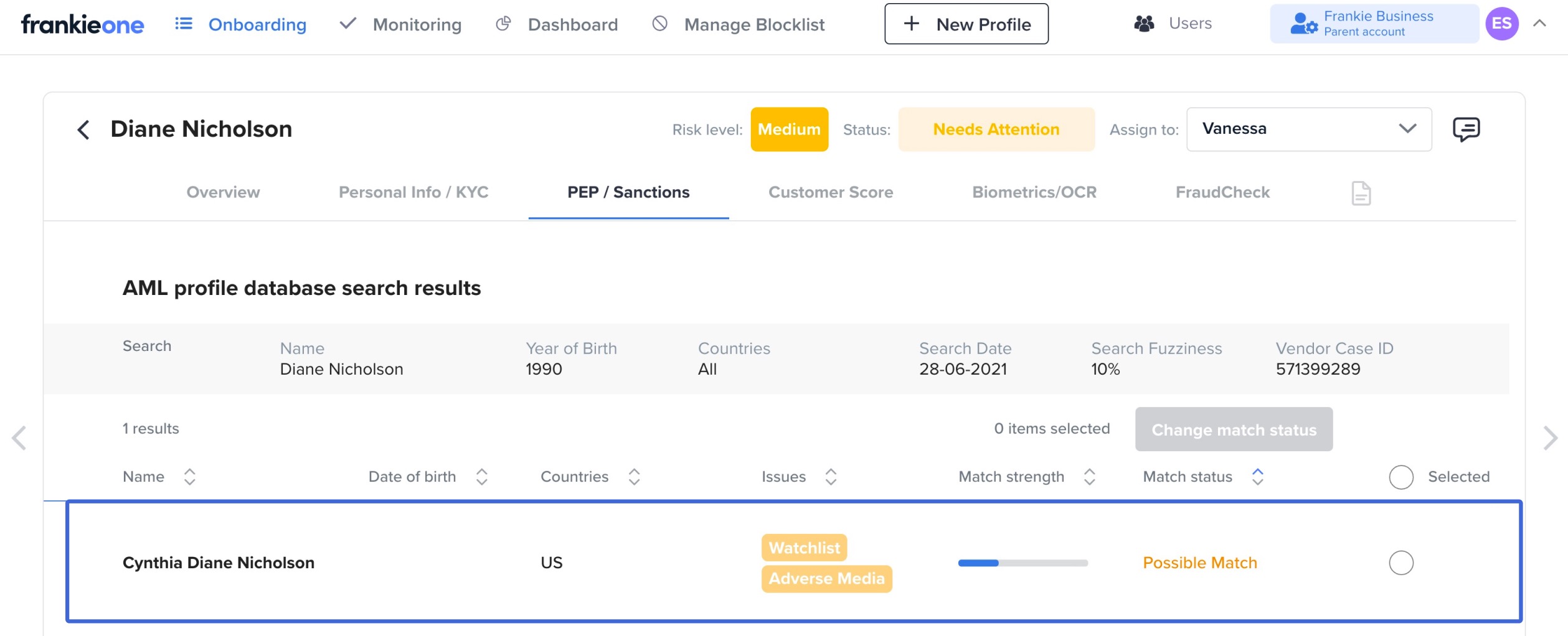Screen dimensions: 1568x636
Task: Go to previous profile with left arrow
Action: click(19, 438)
